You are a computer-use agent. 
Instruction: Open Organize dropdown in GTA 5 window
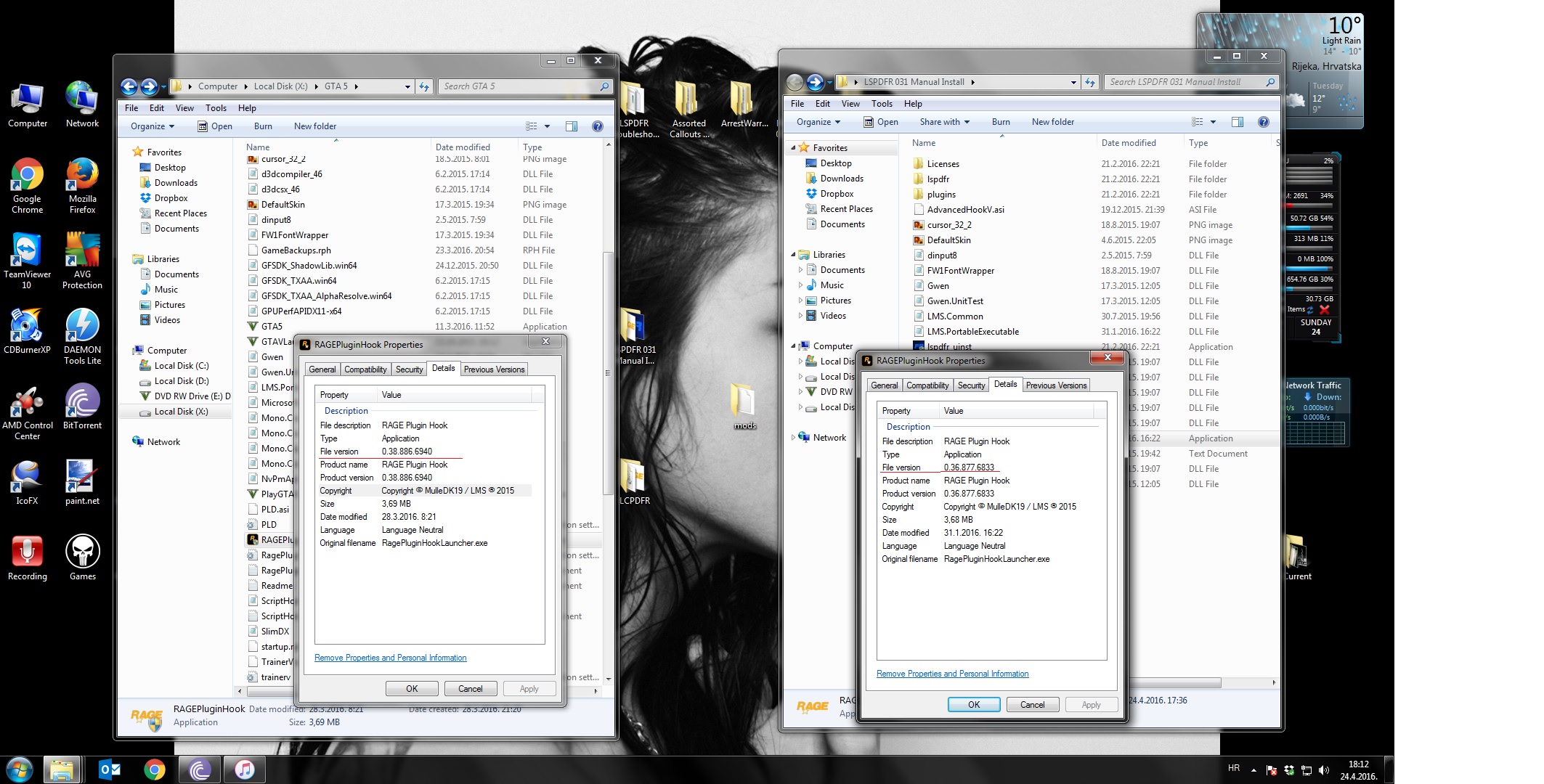153,126
